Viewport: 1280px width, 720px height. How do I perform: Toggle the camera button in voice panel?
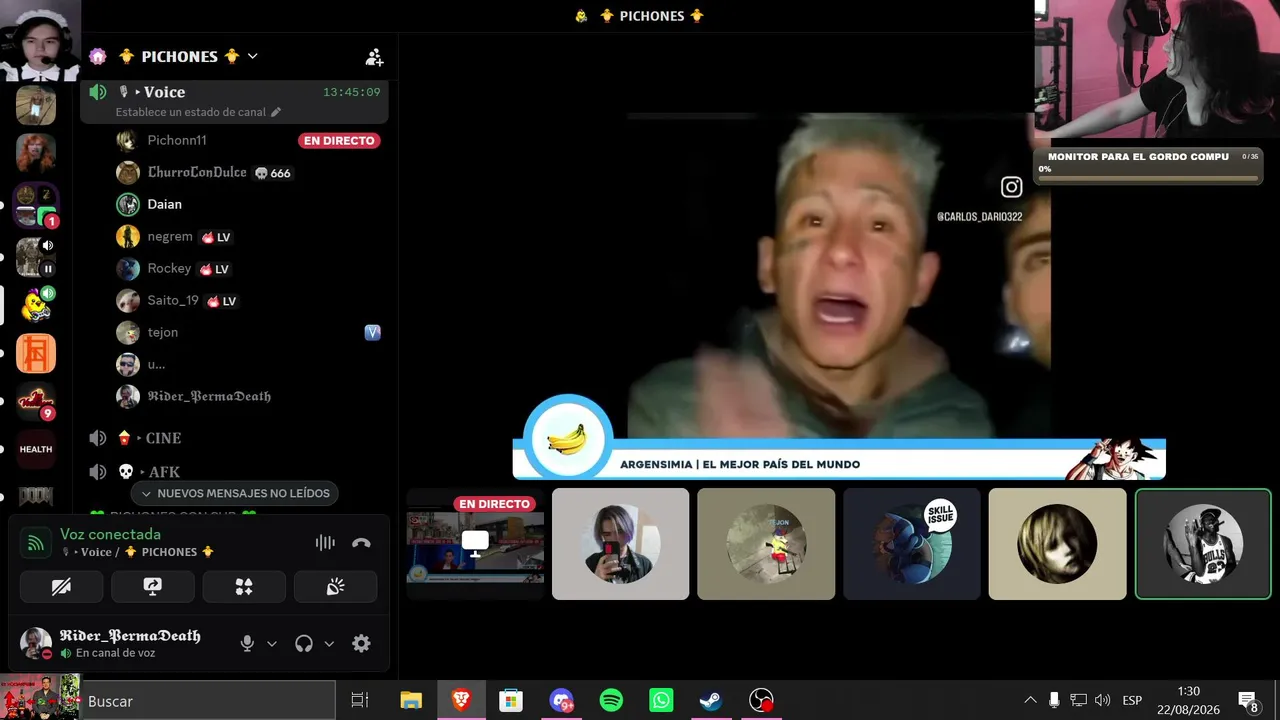pos(61,587)
